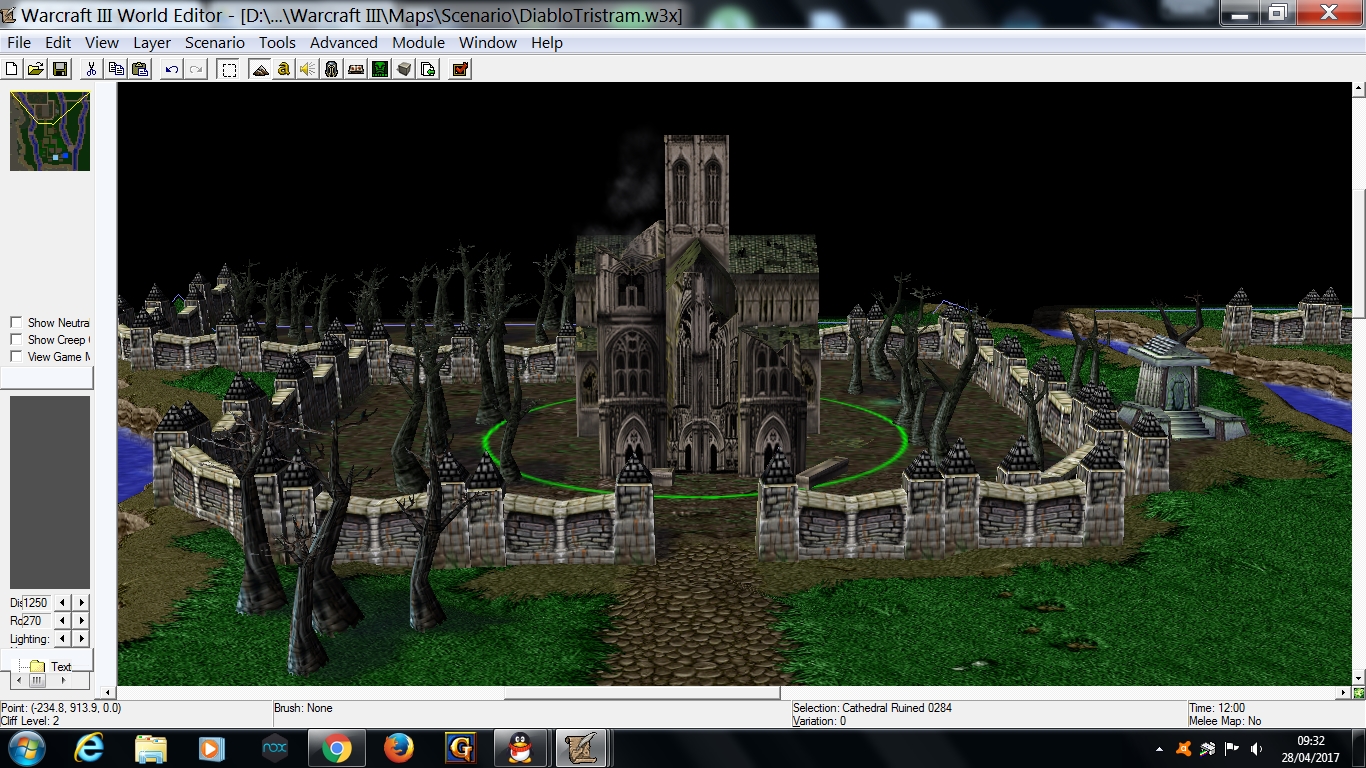Open the View menu
Image resolution: width=1366 pixels, height=768 pixels.
coord(102,42)
